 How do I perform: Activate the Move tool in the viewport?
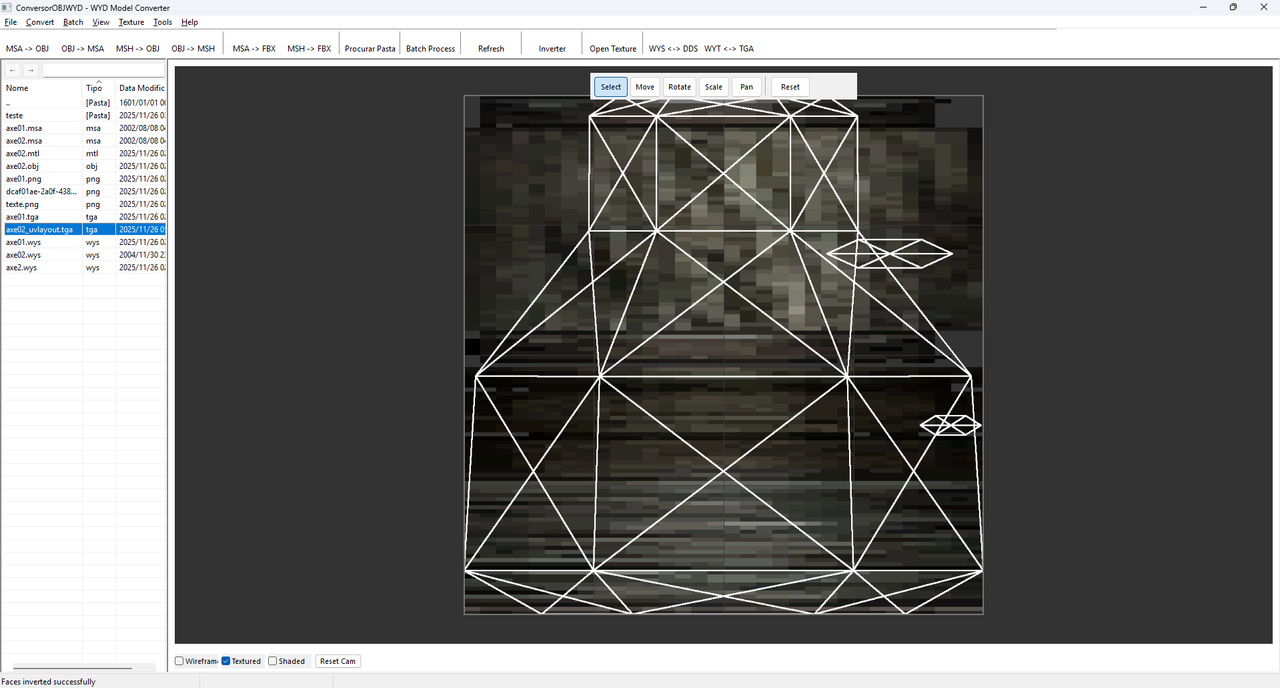tap(645, 87)
